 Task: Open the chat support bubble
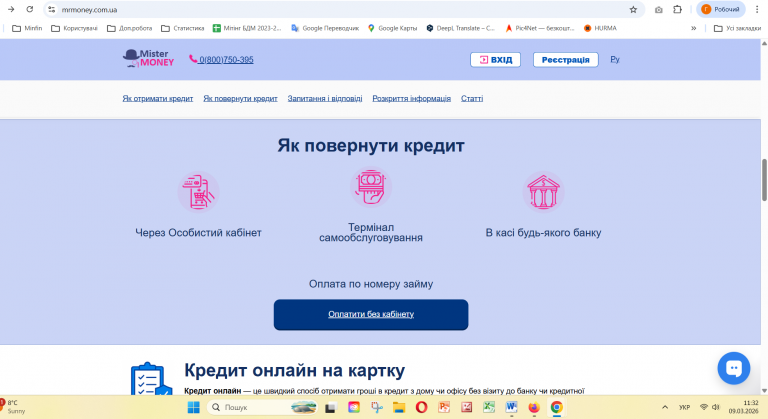click(734, 368)
